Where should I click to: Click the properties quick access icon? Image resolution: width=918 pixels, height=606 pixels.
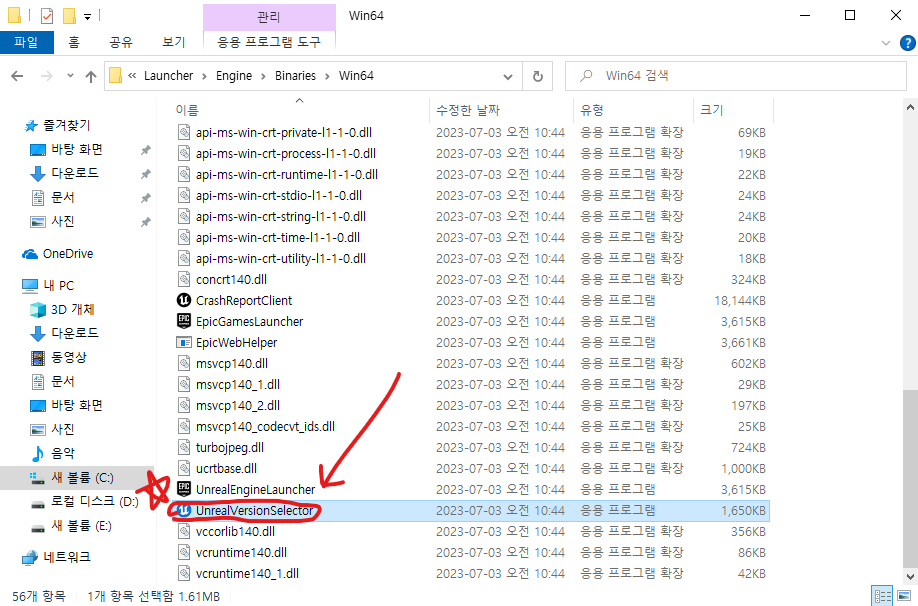(47, 16)
